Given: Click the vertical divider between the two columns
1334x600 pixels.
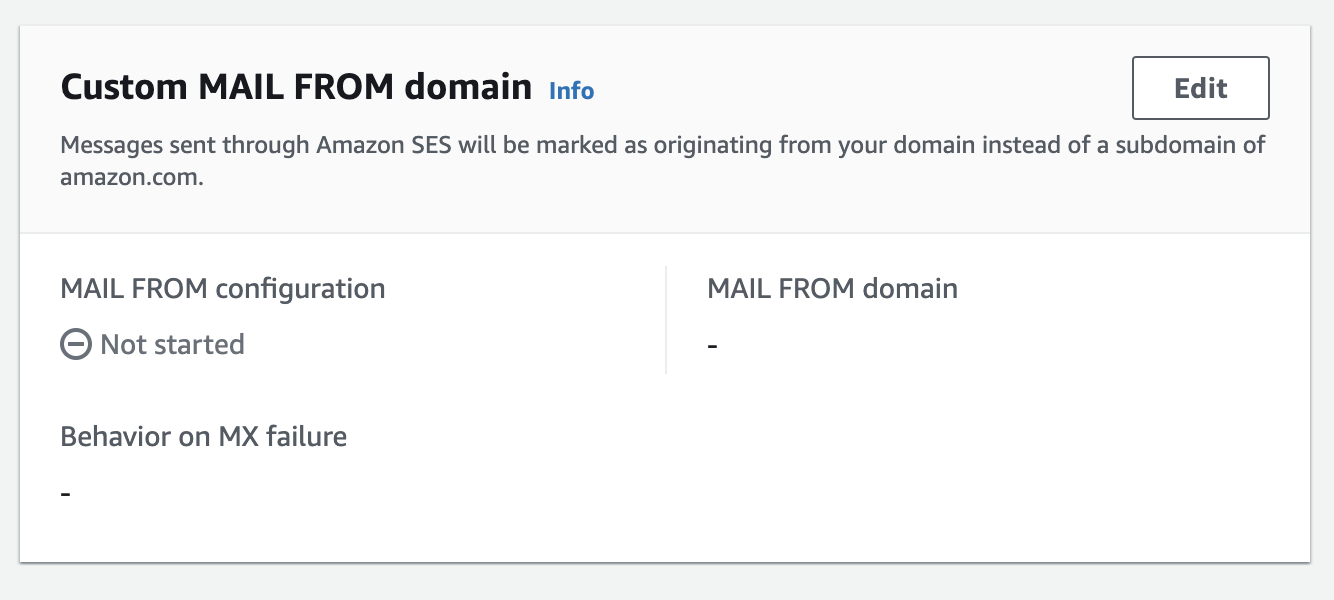Looking at the screenshot, I should [666, 320].
